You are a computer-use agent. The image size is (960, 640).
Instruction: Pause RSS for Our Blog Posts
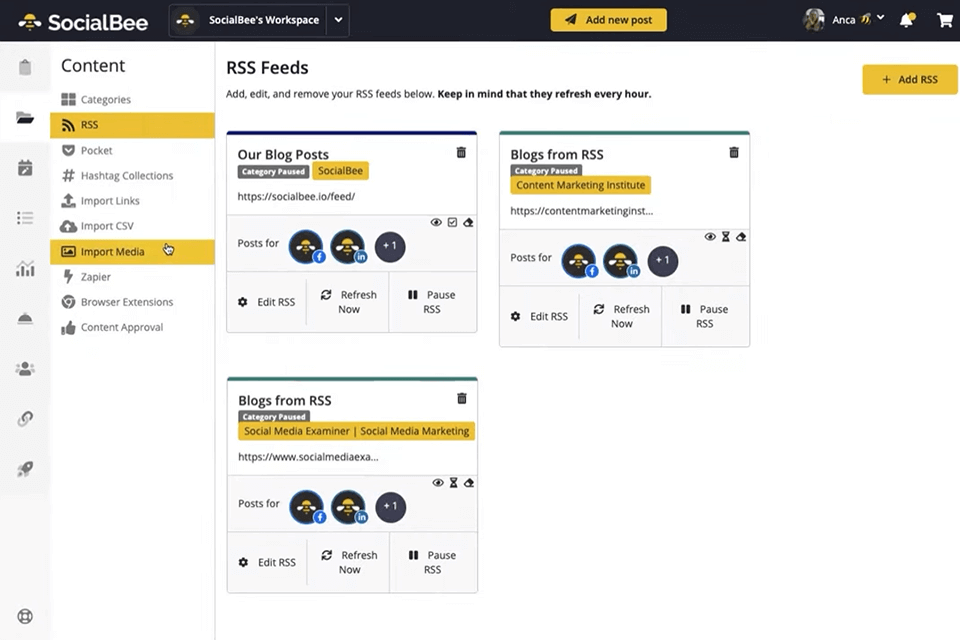[x=432, y=302]
